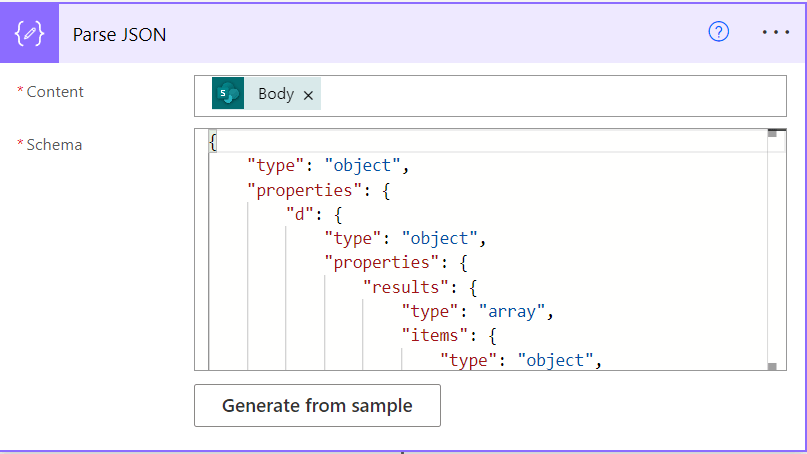Click the "array" value in schema

click(512, 311)
